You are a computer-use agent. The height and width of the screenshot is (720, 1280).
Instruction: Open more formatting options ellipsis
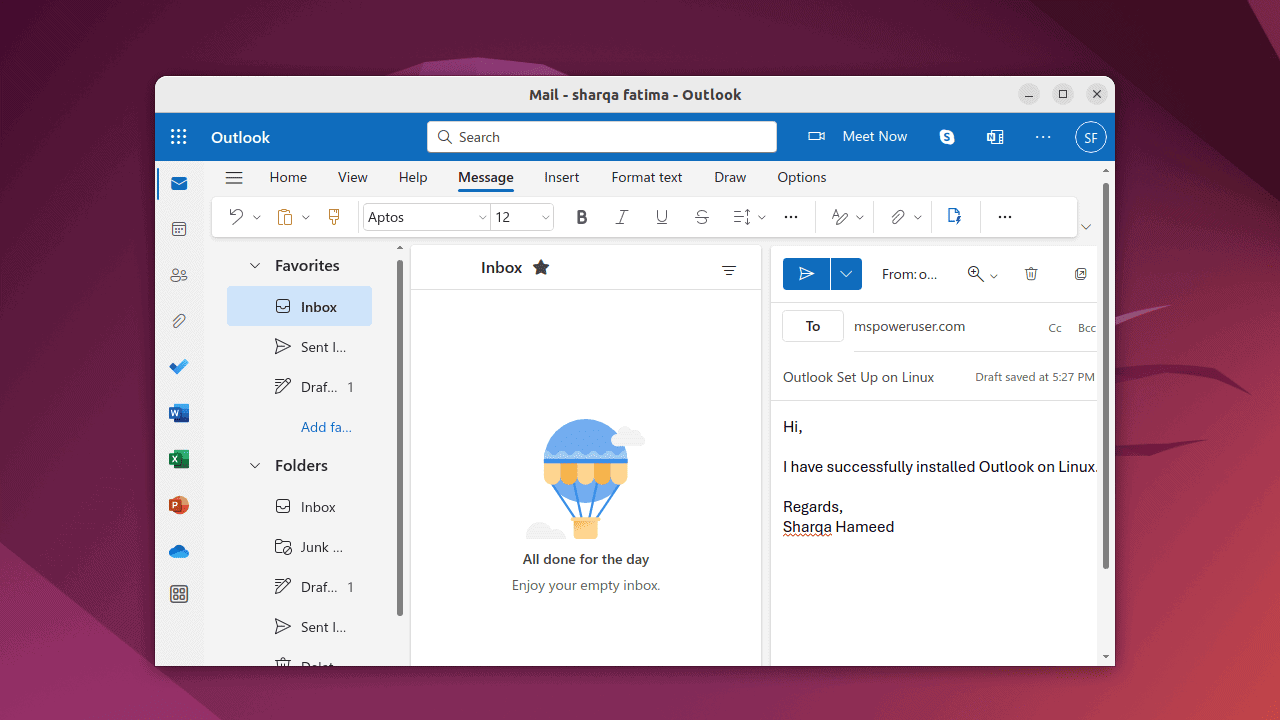click(x=791, y=217)
